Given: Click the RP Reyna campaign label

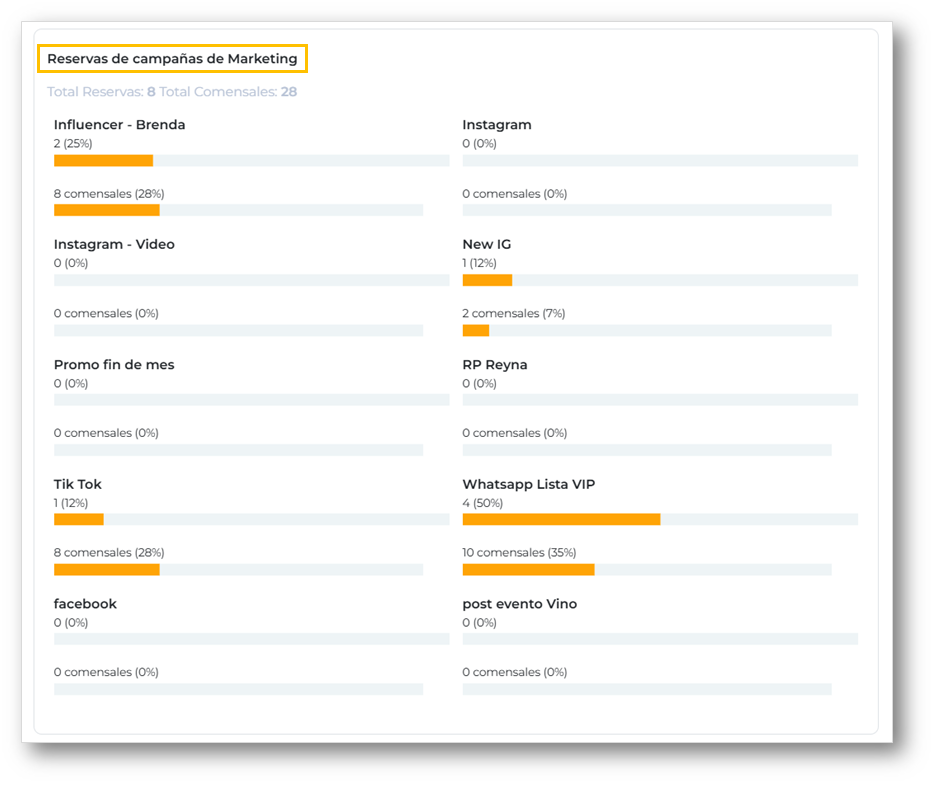Looking at the screenshot, I should coord(495,365).
